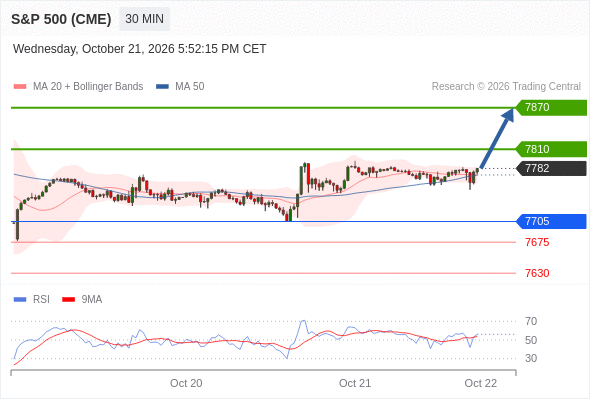Click the green 7870 resistance level tag
Screen dimensions: 590x400
click(551, 108)
